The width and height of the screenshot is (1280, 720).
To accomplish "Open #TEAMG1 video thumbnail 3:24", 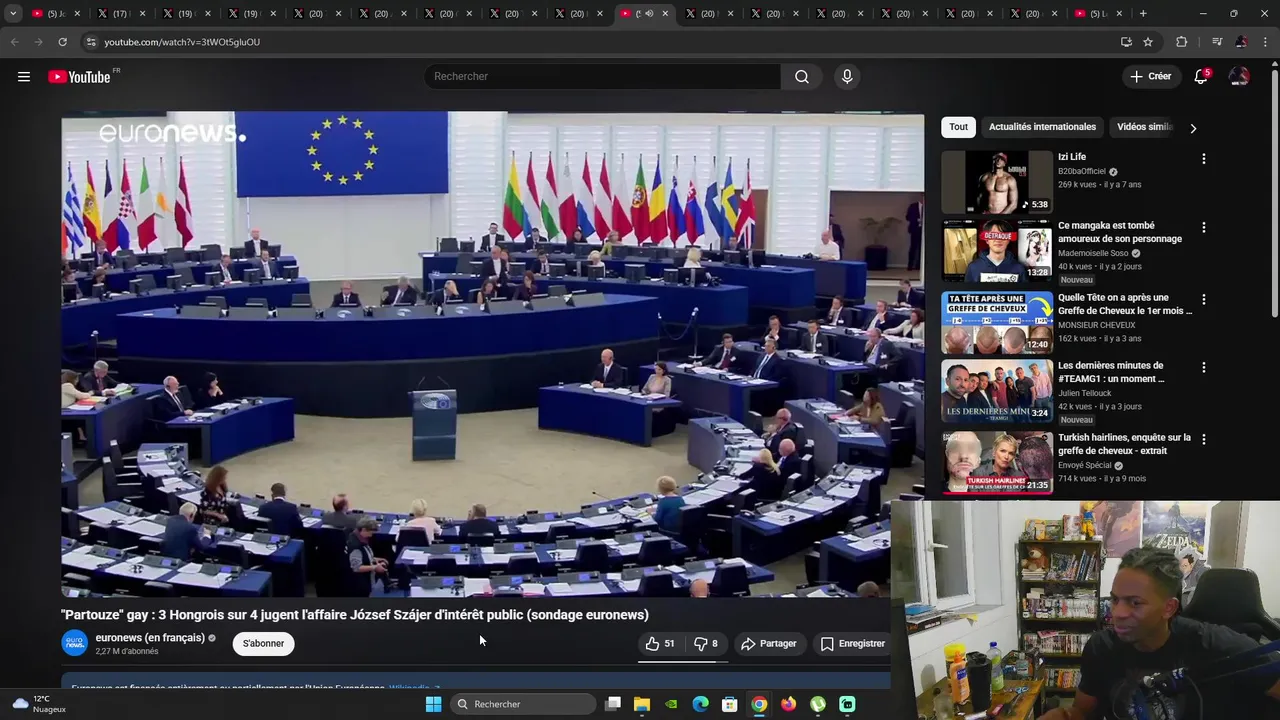I will tap(997, 391).
